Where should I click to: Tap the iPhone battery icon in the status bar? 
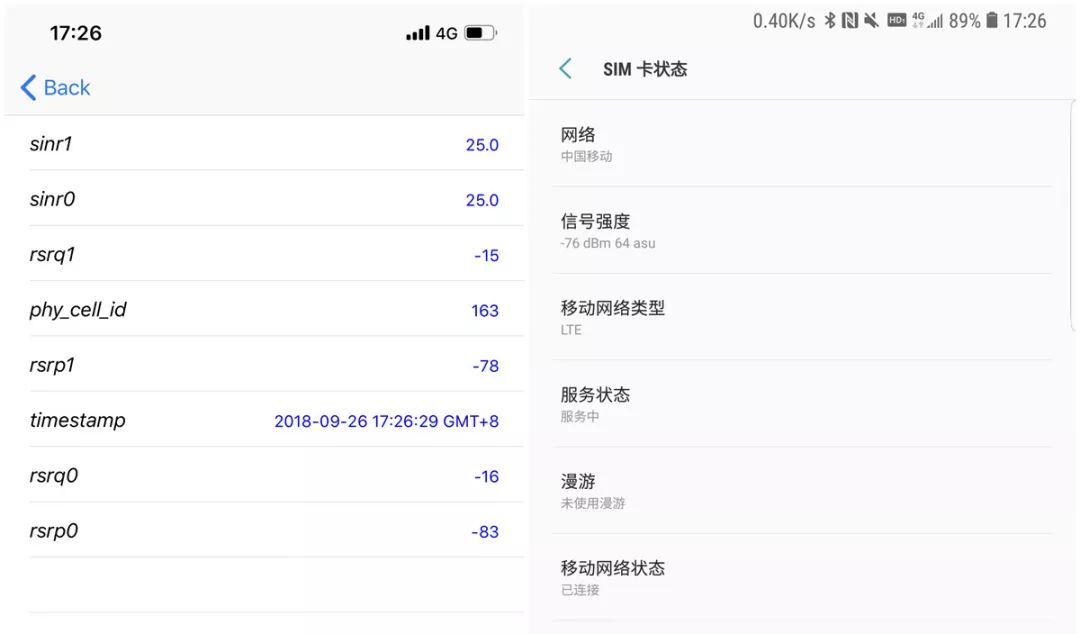pos(479,32)
